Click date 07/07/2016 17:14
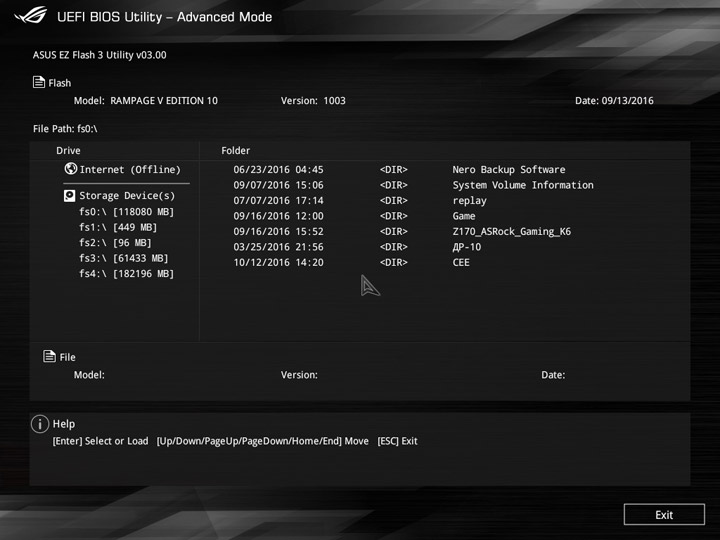The image size is (720, 540). 278,201
